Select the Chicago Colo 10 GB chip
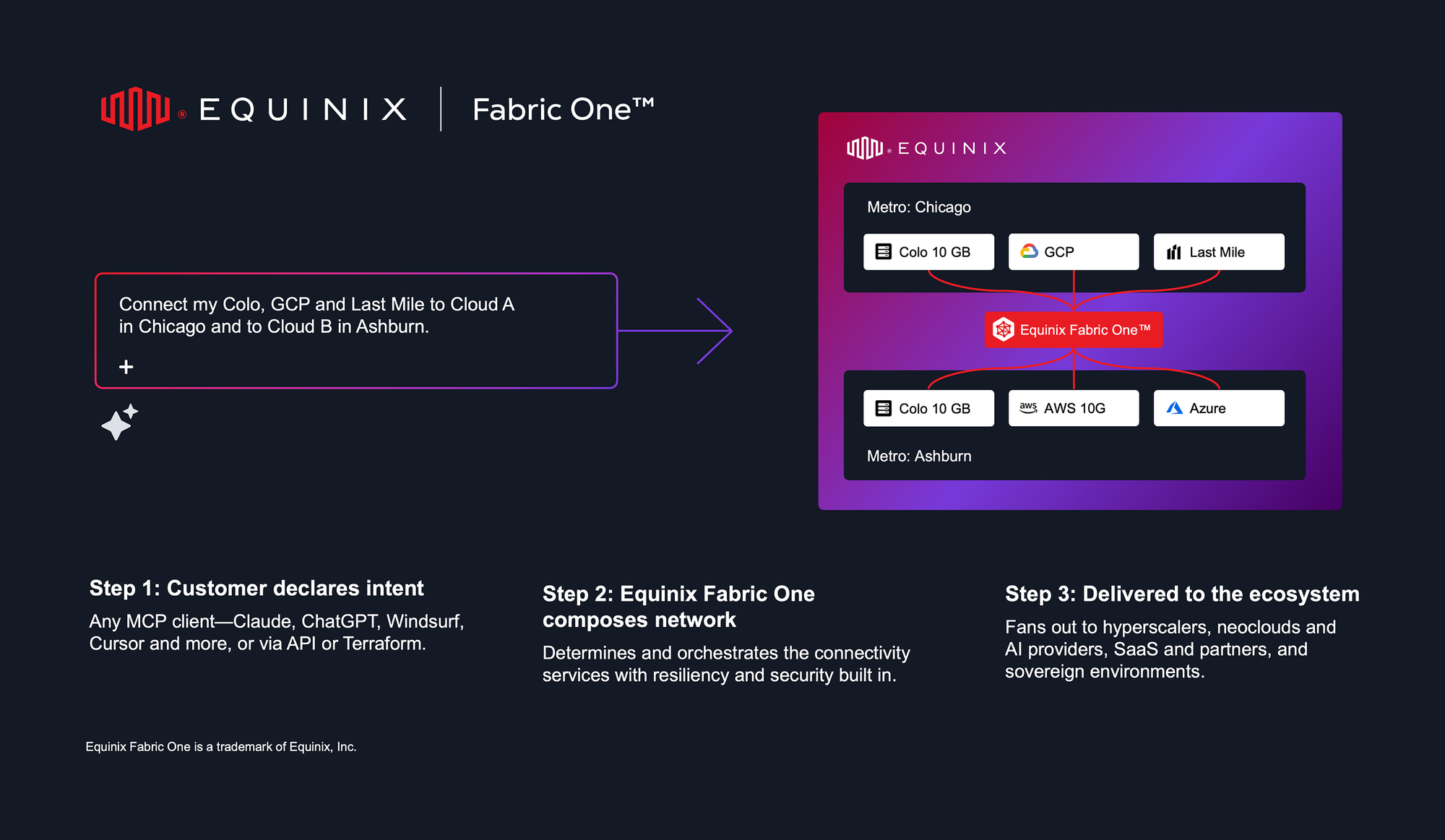This screenshot has width=1445, height=840. pos(928,252)
